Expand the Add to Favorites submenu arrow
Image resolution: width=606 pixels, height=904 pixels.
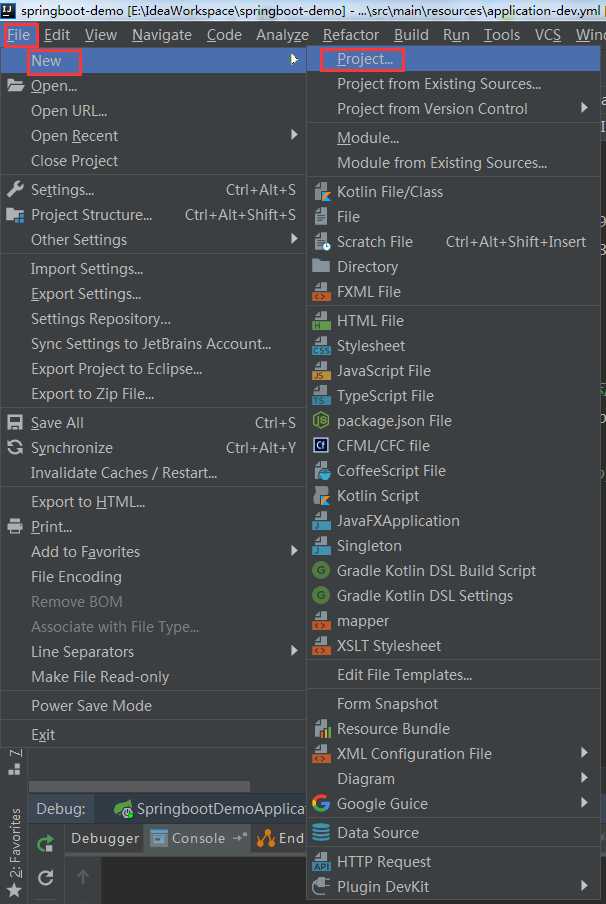[294, 551]
